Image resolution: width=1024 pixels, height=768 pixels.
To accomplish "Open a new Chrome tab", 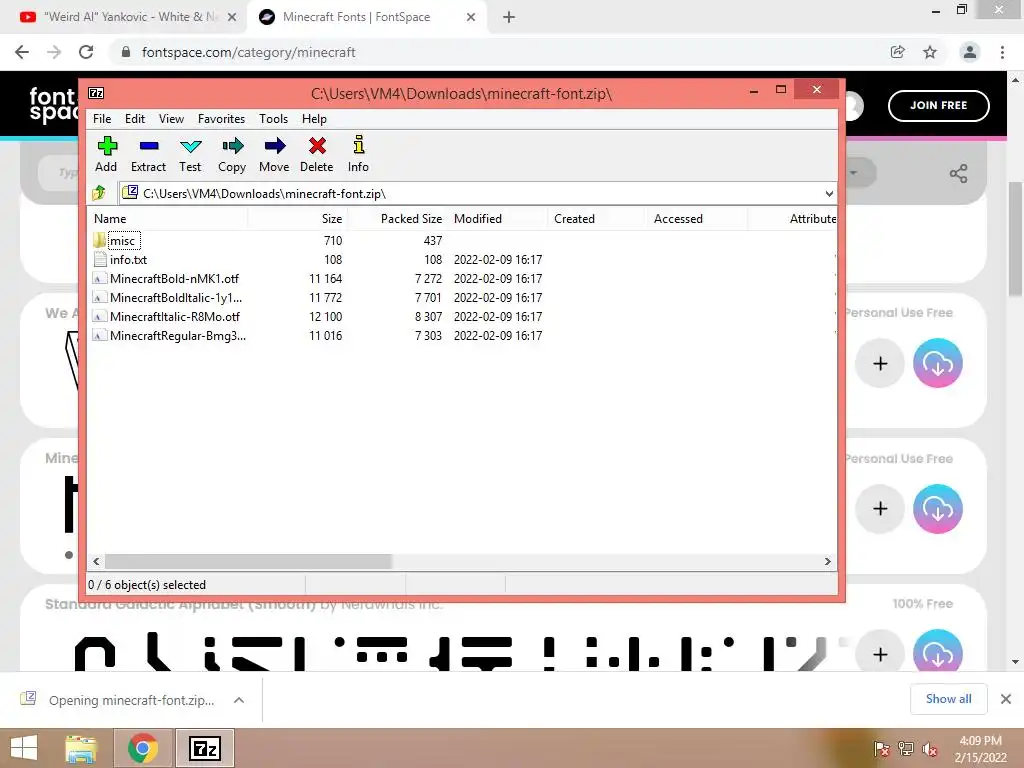I will (509, 17).
